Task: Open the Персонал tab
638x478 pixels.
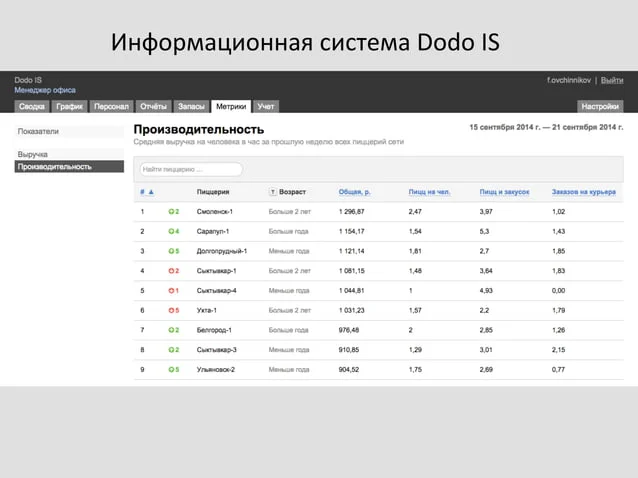Action: point(111,107)
